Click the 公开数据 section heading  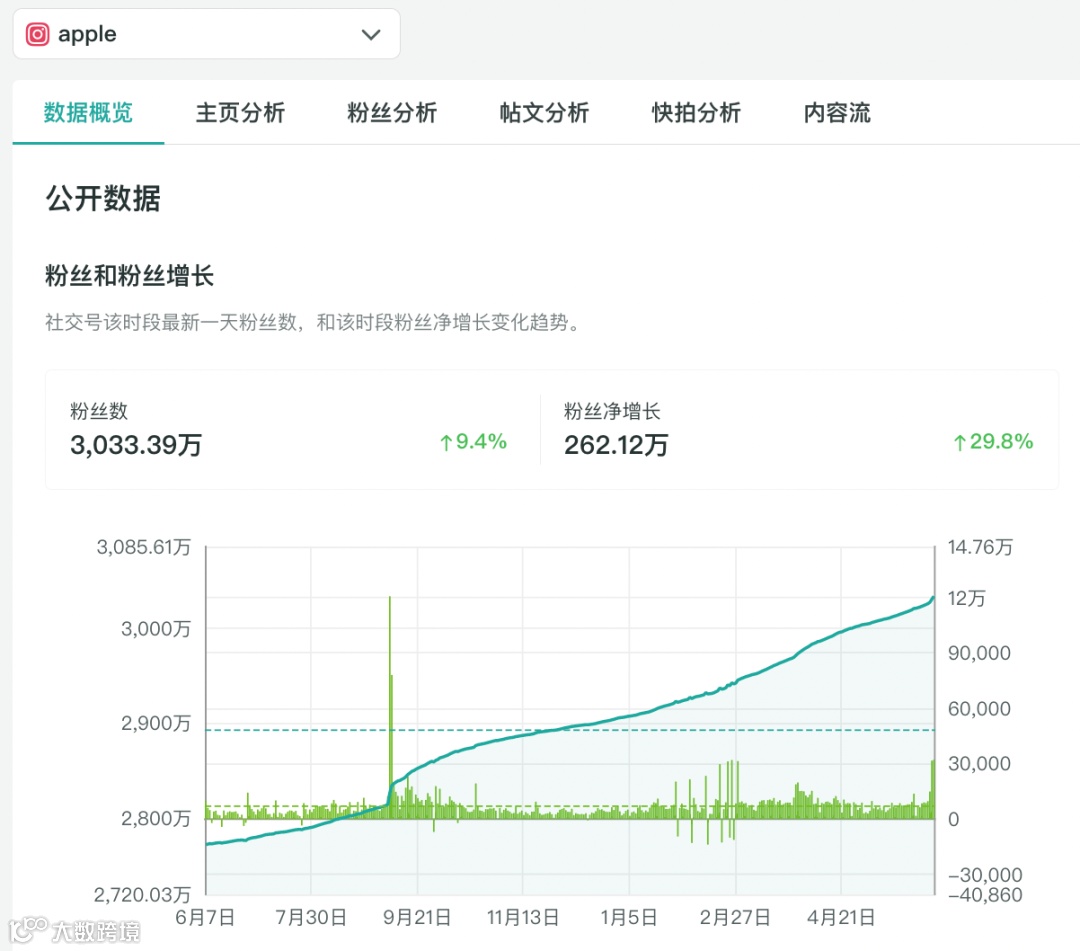point(103,198)
